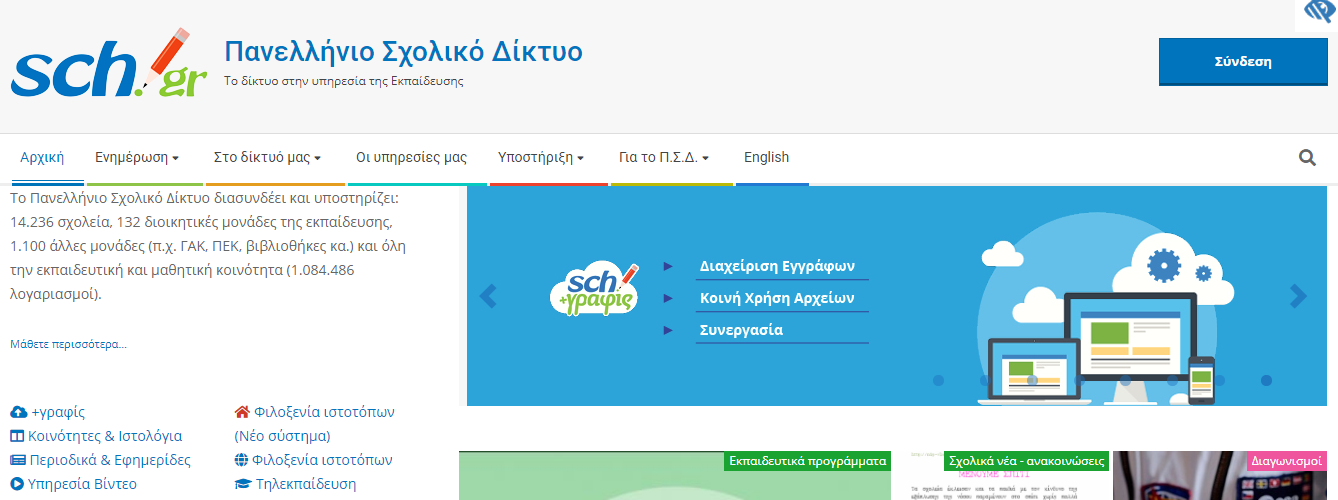Click the Πανελλήνιο Σχολικό Δίκτυο site title
Image resolution: width=1338 pixels, height=500 pixels.
[x=403, y=51]
